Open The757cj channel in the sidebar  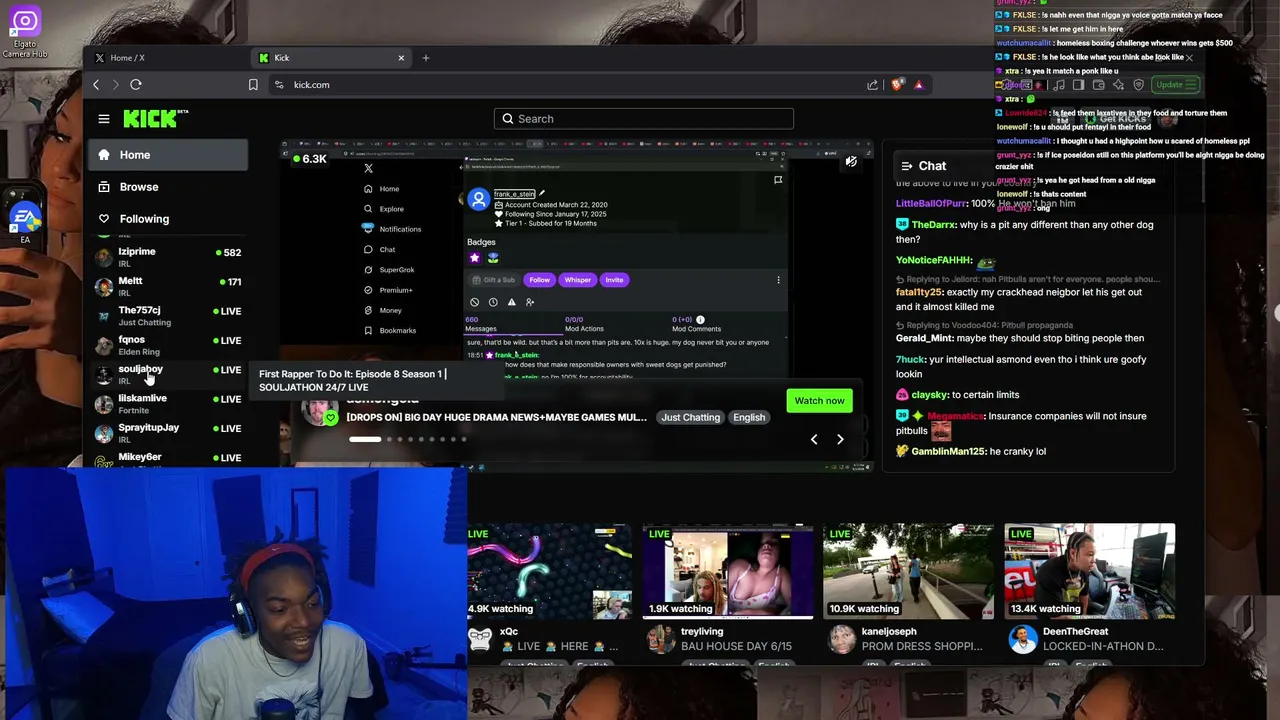(168, 316)
